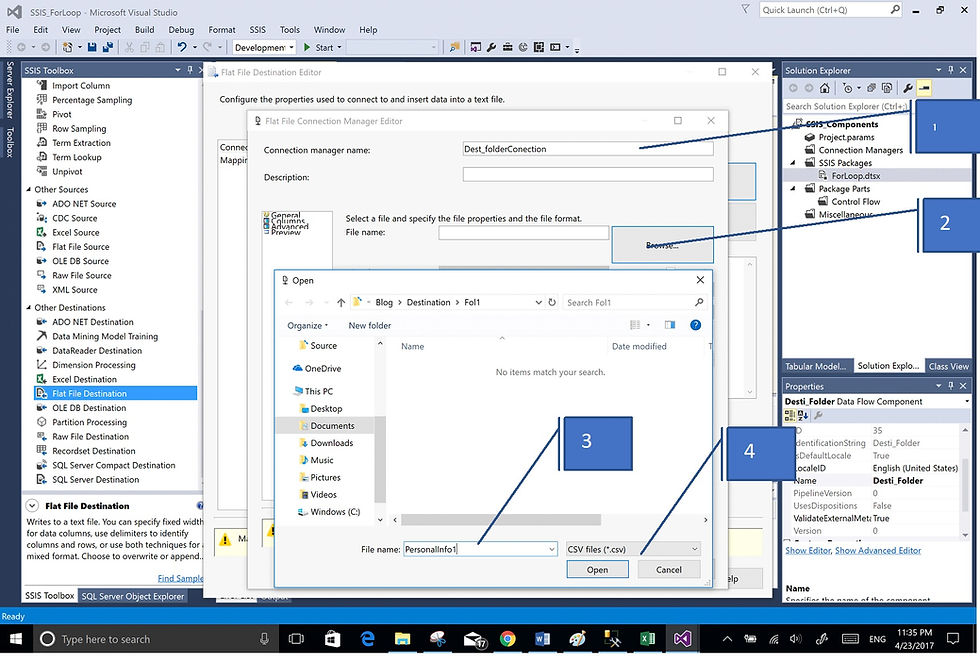Click the Up arrow in the Open dialog
This screenshot has height=659, width=980.
pyautogui.click(x=341, y=303)
